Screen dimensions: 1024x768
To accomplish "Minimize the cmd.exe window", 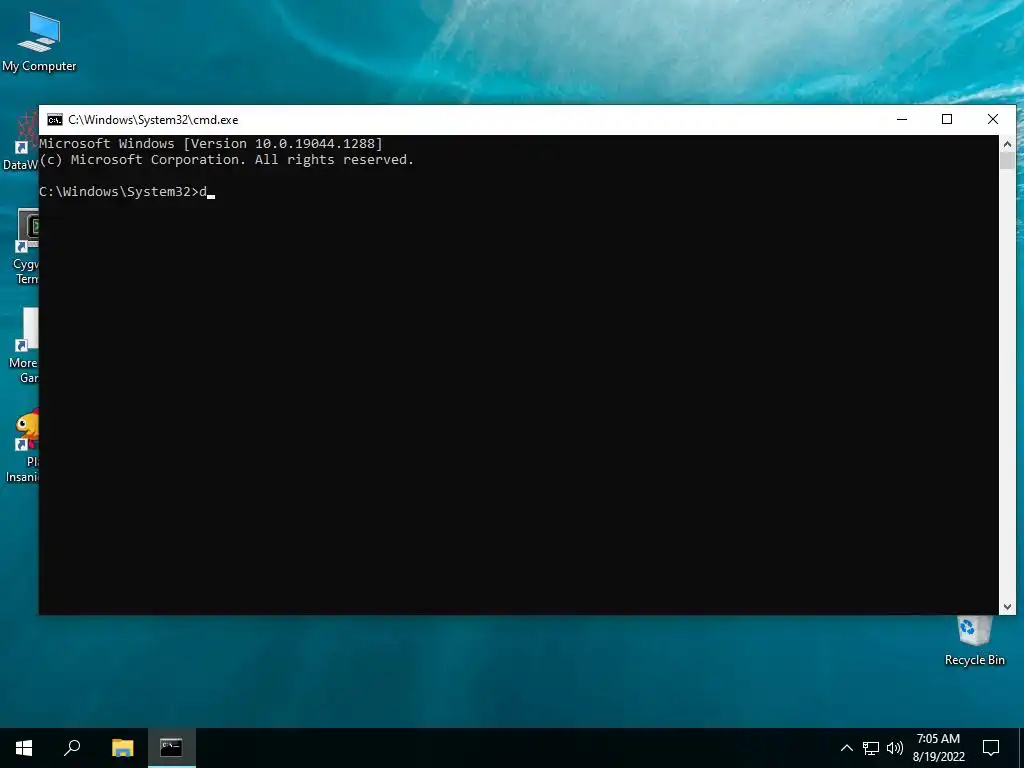I will (902, 120).
